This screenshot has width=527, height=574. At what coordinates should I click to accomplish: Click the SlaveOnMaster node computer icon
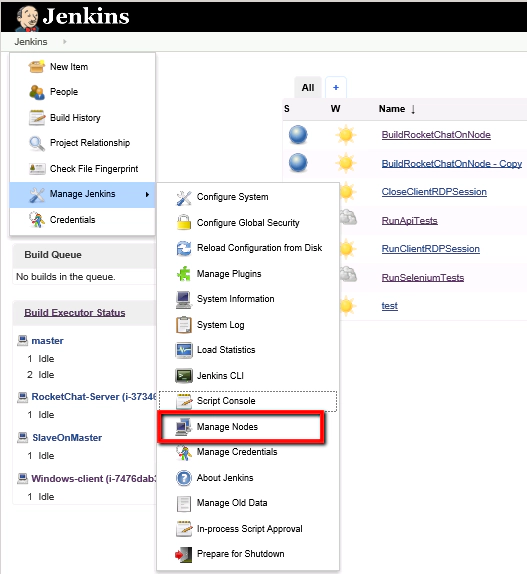click(23, 437)
